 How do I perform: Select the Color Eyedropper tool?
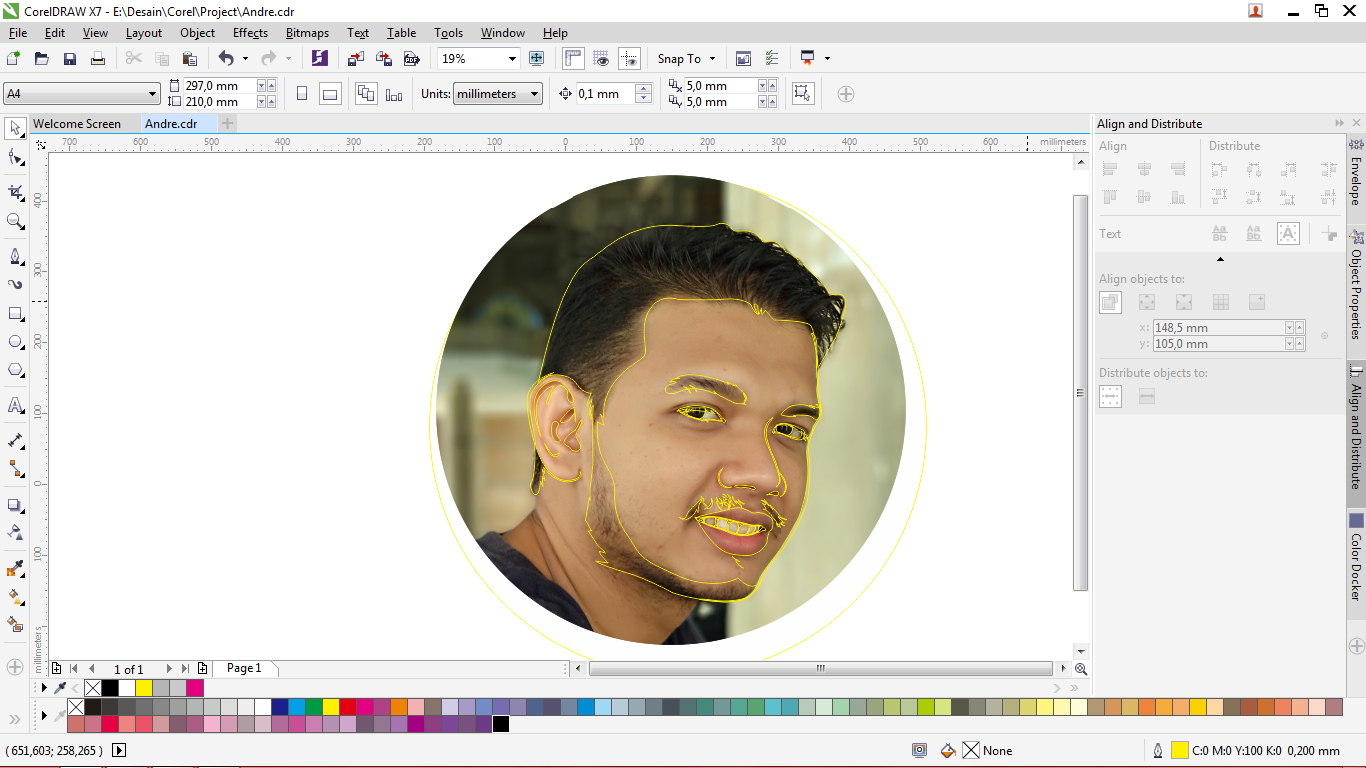(x=15, y=568)
